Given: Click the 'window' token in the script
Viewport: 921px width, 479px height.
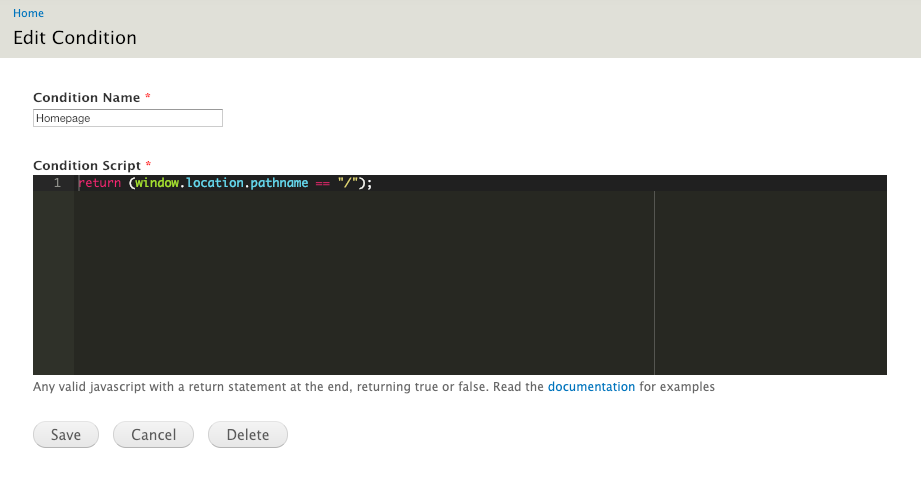Looking at the screenshot, I should 157,183.
